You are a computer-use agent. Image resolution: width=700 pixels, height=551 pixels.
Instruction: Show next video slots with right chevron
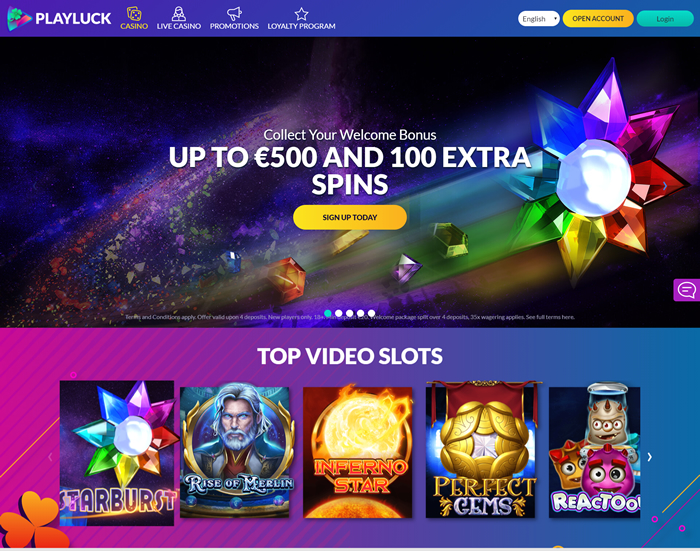coord(650,457)
